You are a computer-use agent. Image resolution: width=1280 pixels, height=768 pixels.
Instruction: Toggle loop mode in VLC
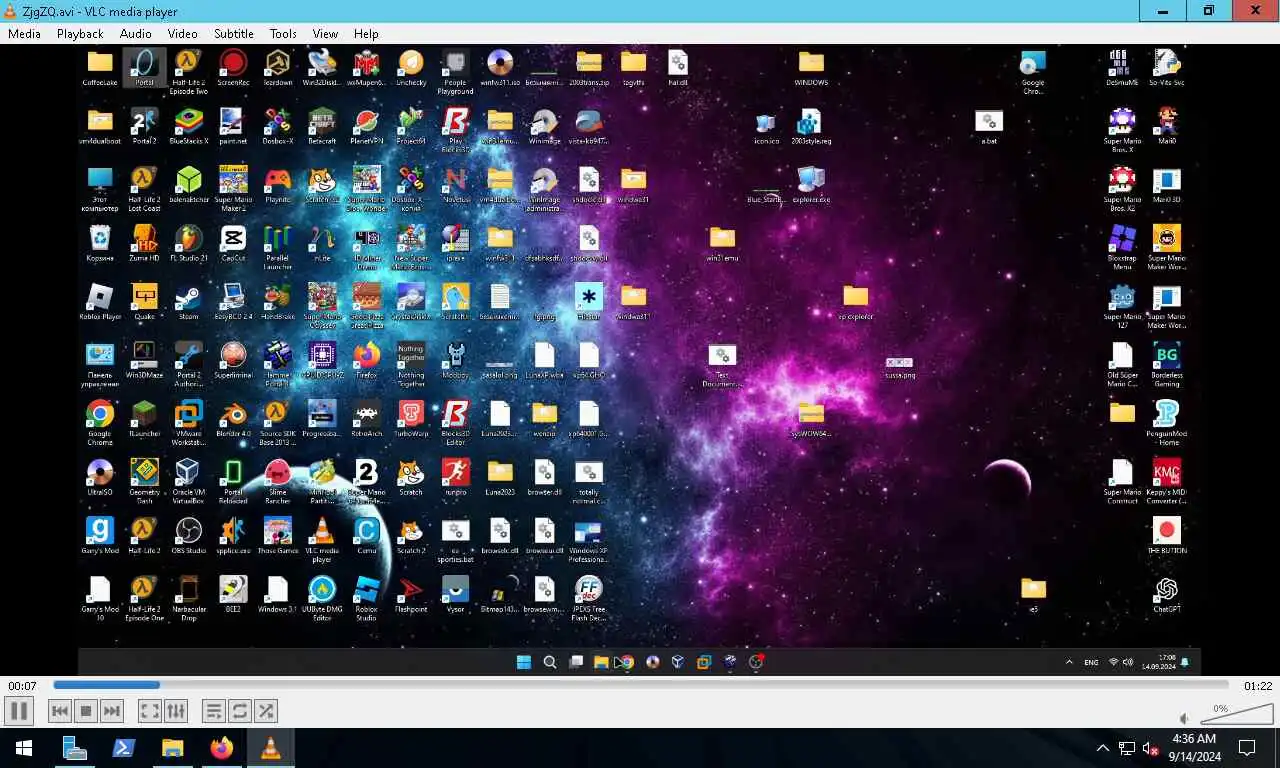[240, 711]
